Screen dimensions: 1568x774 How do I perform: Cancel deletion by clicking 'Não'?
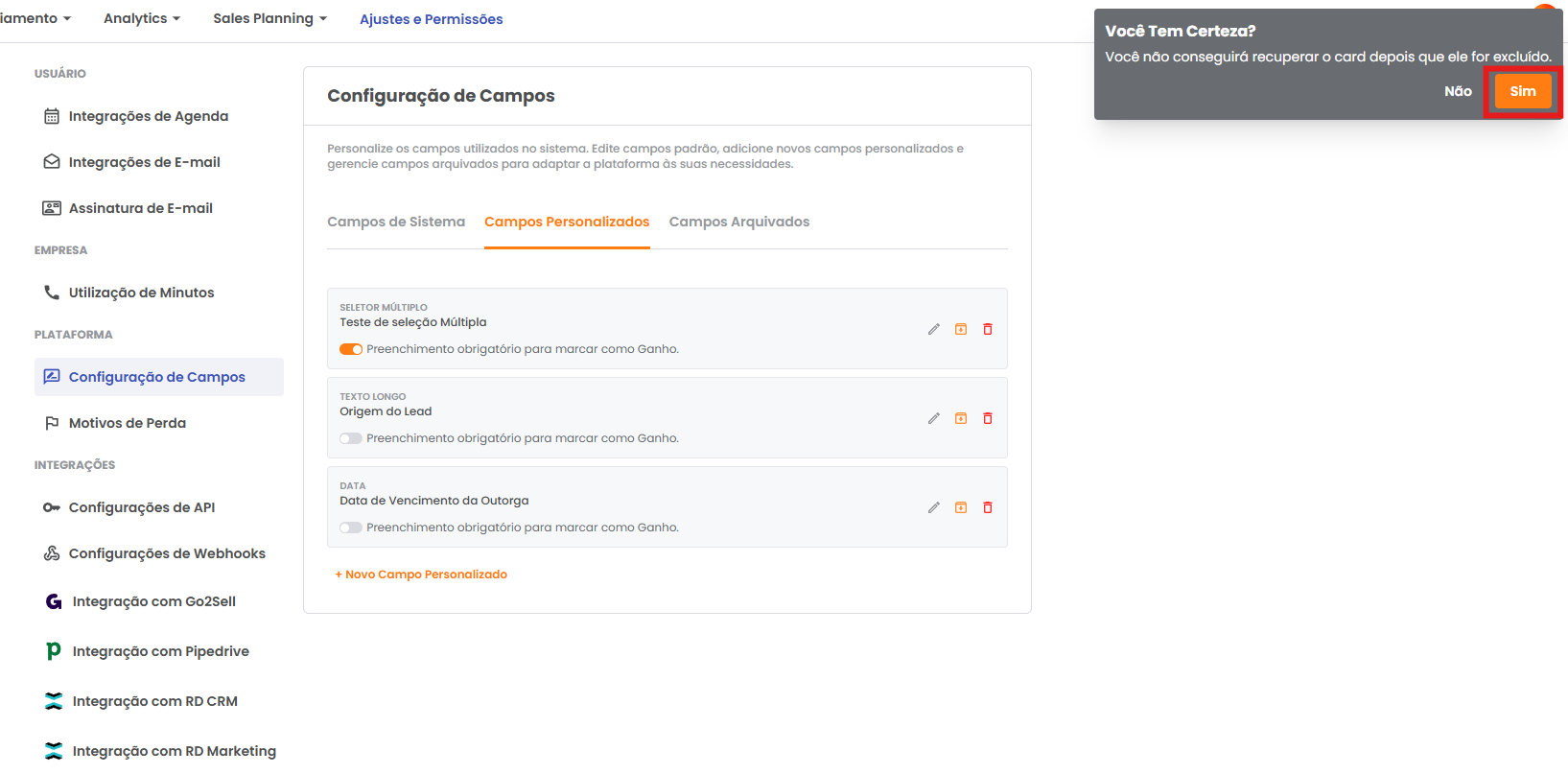pyautogui.click(x=1458, y=91)
